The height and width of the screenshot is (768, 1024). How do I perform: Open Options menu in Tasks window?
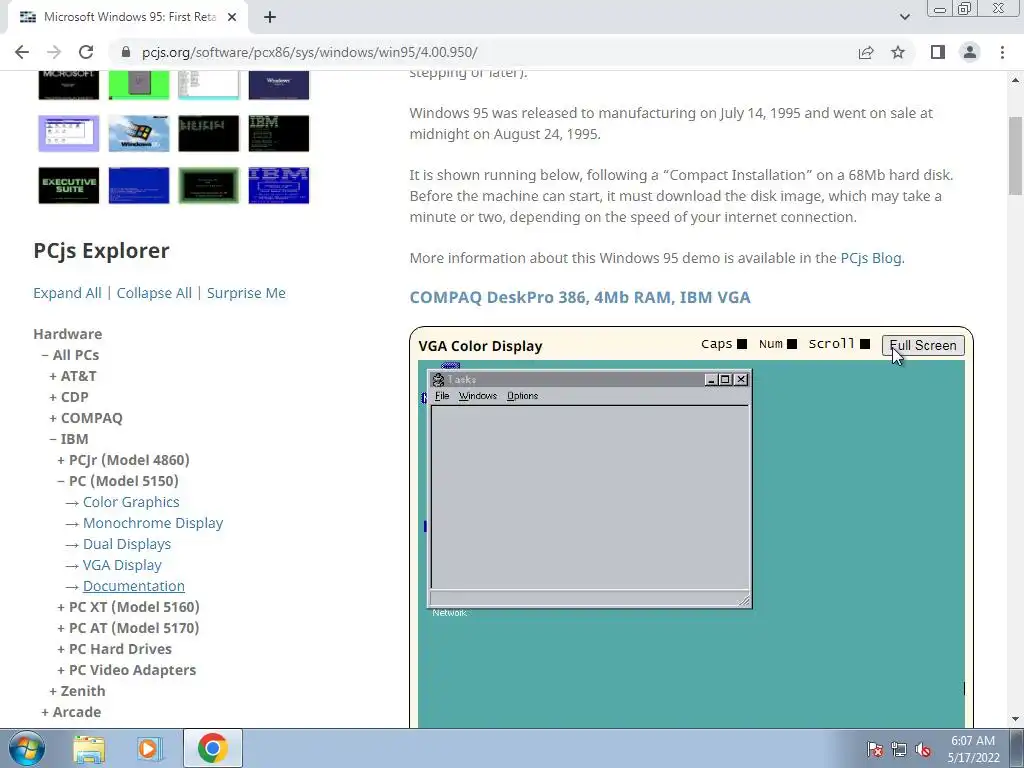(x=522, y=396)
